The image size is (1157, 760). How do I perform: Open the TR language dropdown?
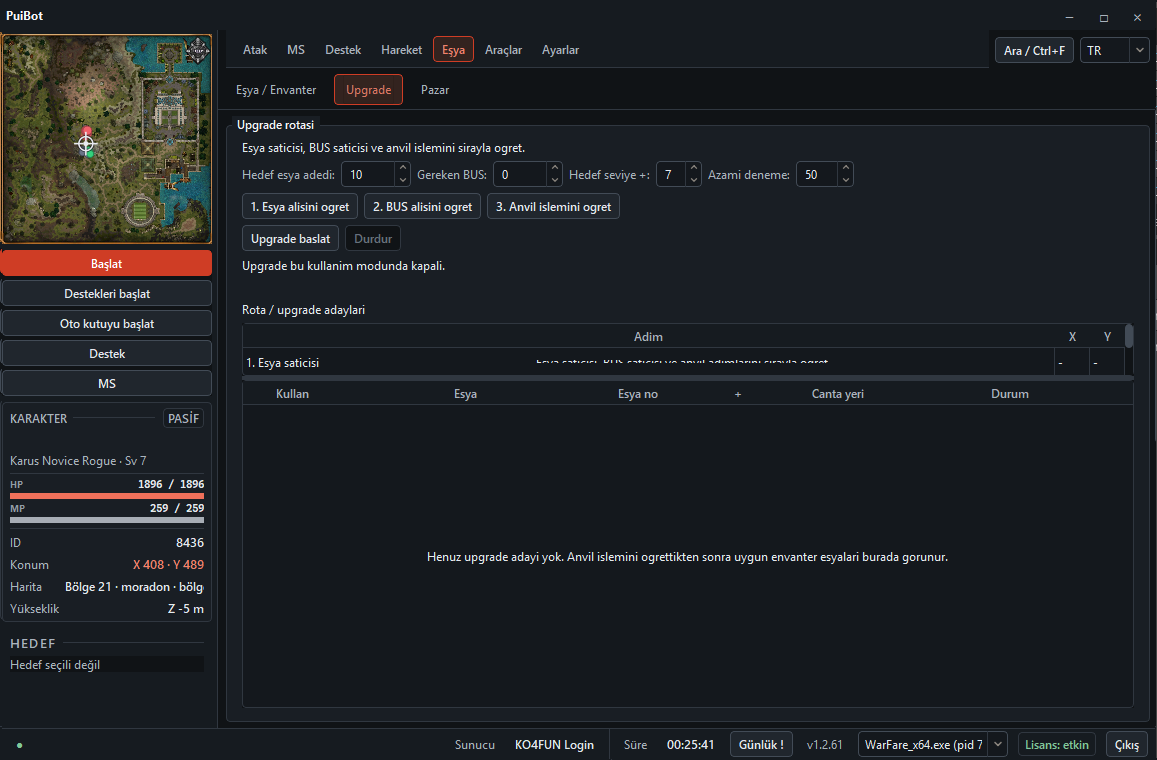coord(1114,50)
